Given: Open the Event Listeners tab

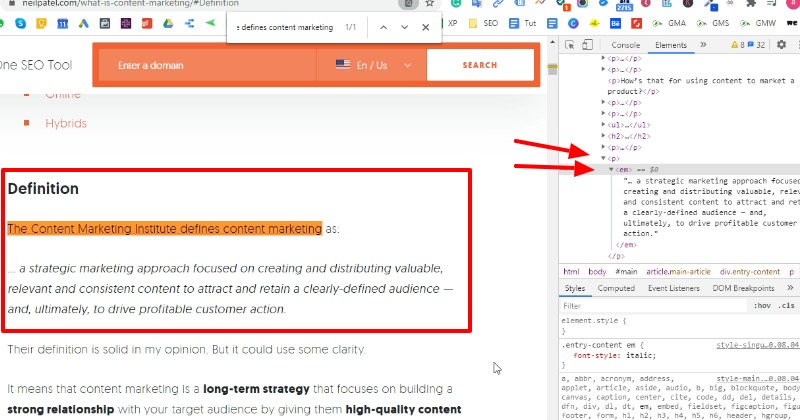Looking at the screenshot, I should tap(673, 288).
